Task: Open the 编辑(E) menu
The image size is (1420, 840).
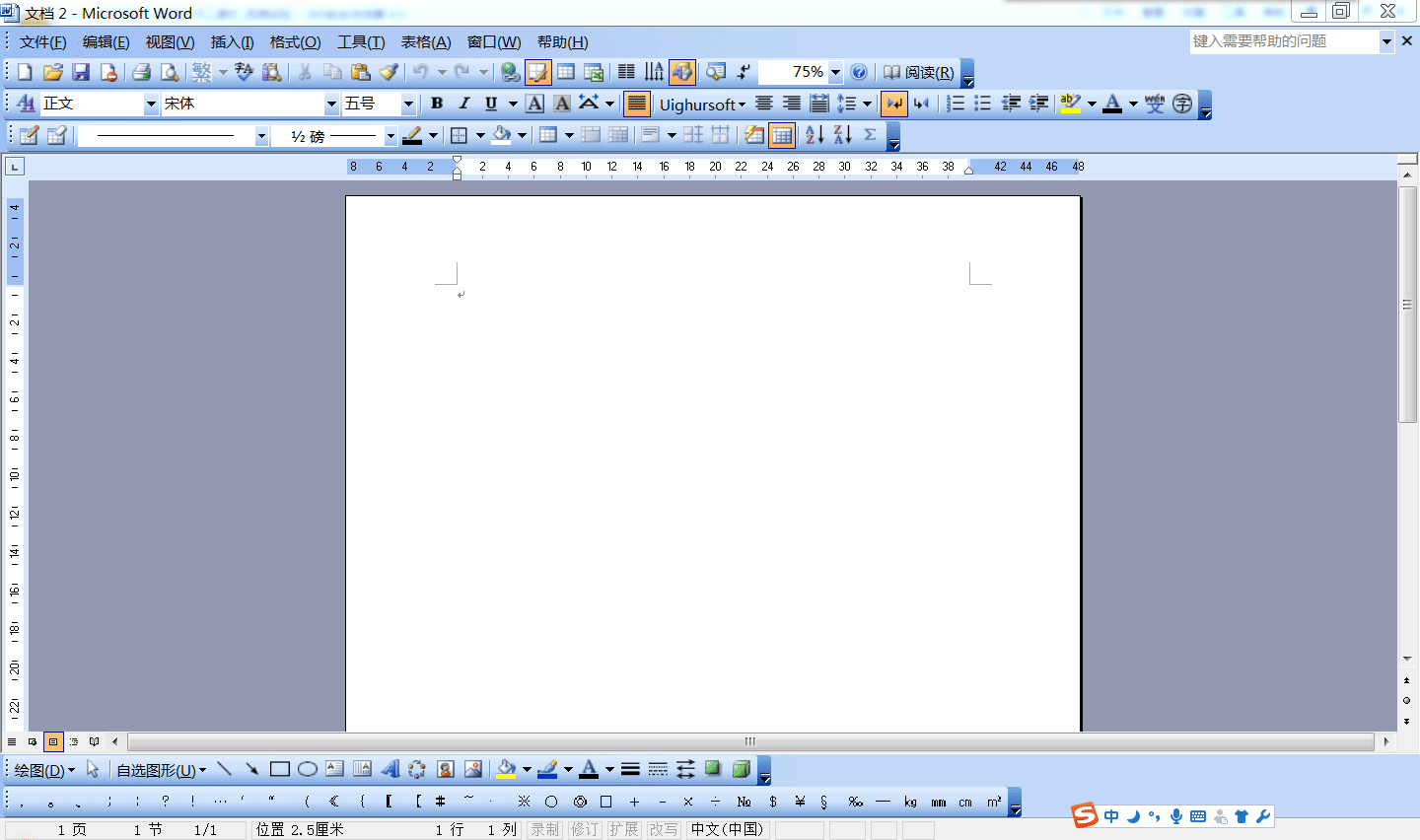Action: pyautogui.click(x=106, y=42)
